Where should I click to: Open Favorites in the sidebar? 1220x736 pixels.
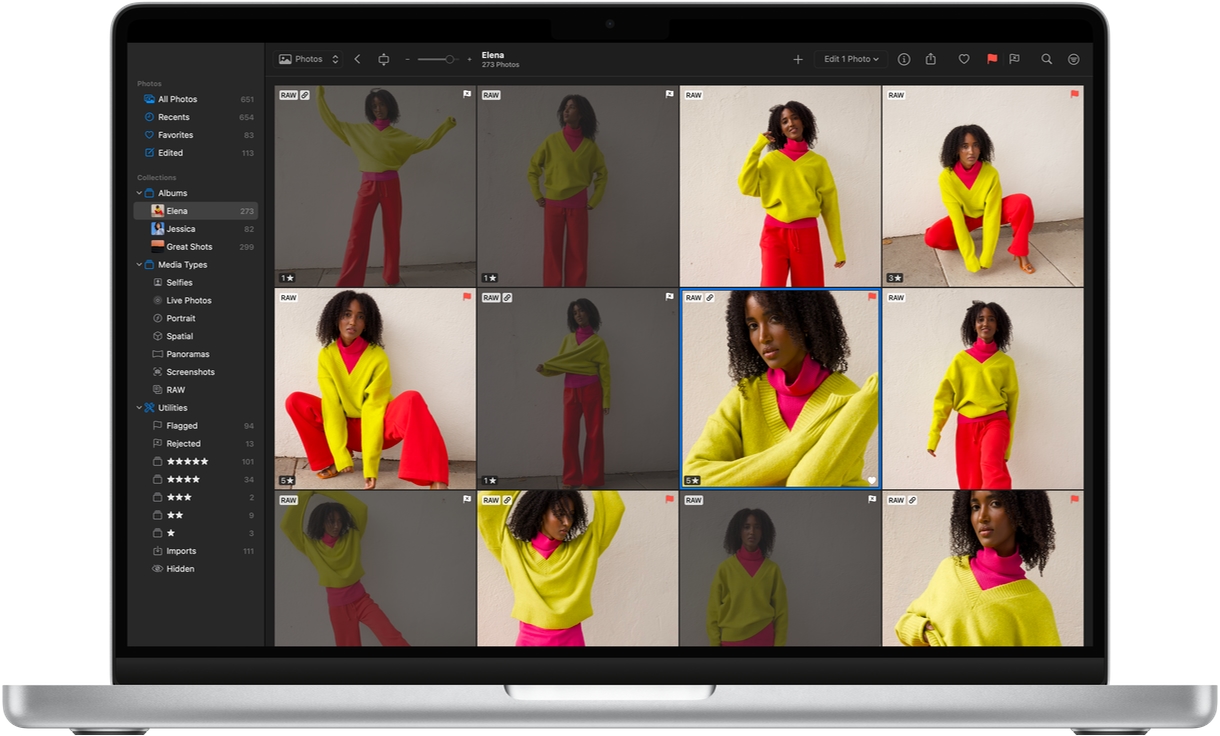(x=196, y=135)
